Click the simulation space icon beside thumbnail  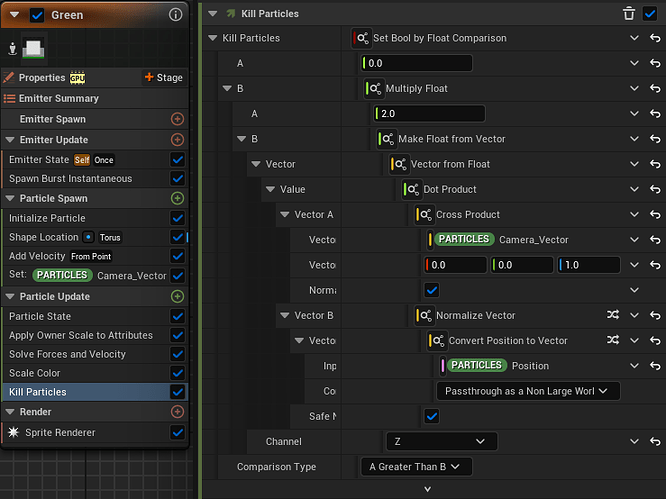pyautogui.click(x=12, y=49)
